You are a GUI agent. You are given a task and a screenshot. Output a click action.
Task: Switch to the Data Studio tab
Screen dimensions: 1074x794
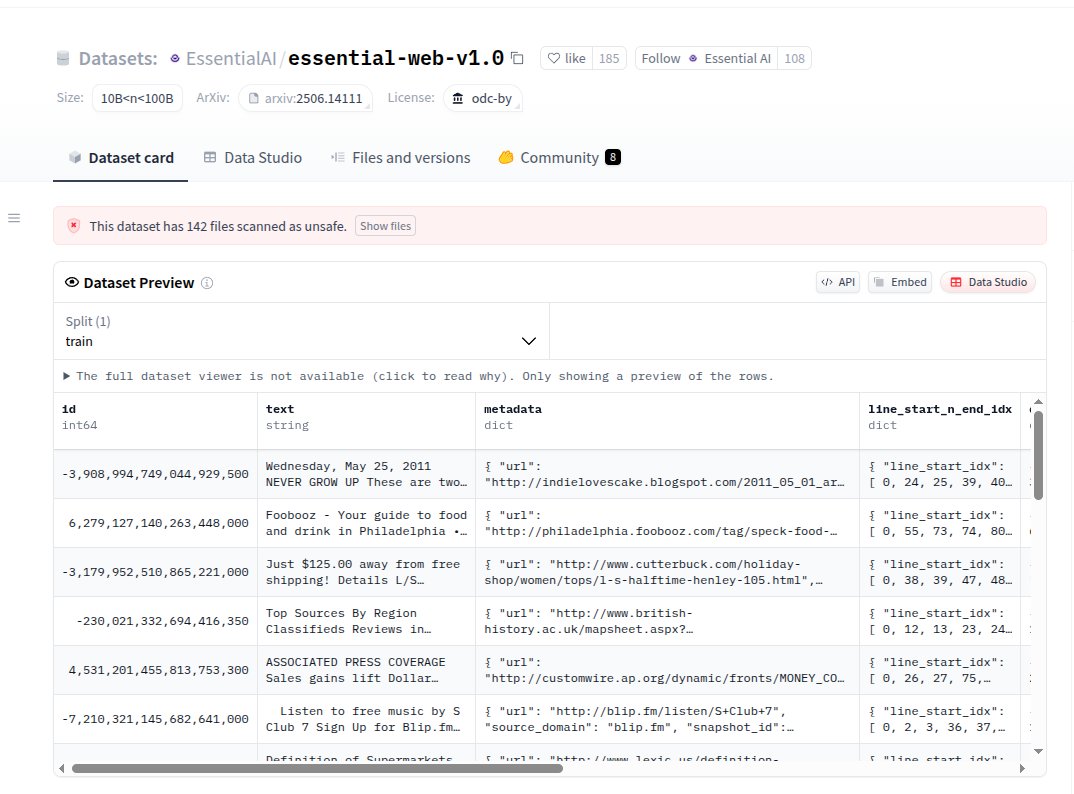[253, 158]
